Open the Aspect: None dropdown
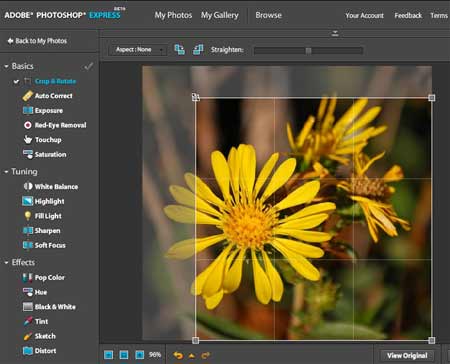 [x=138, y=50]
